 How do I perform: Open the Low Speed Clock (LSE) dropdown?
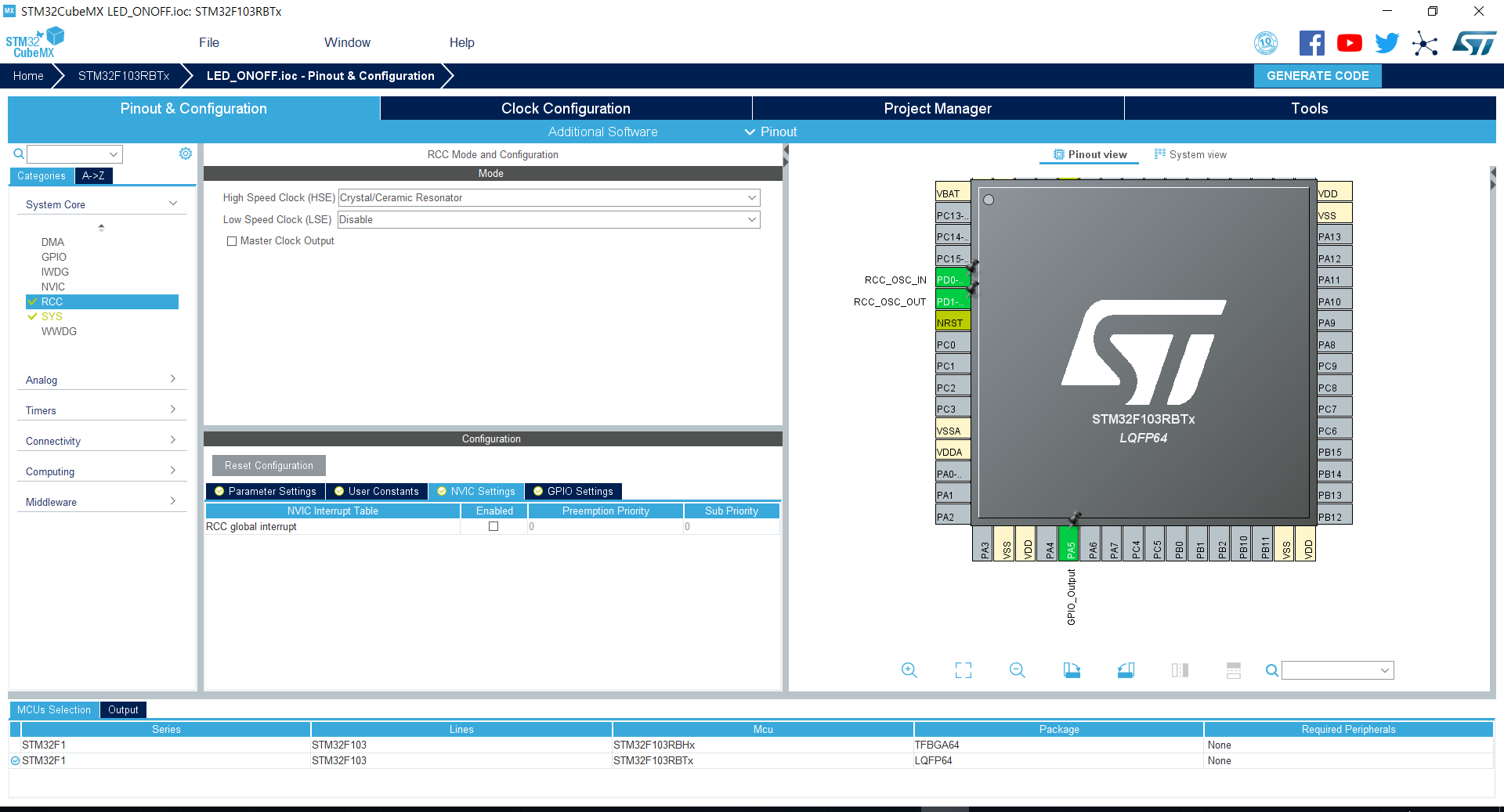[549, 219]
